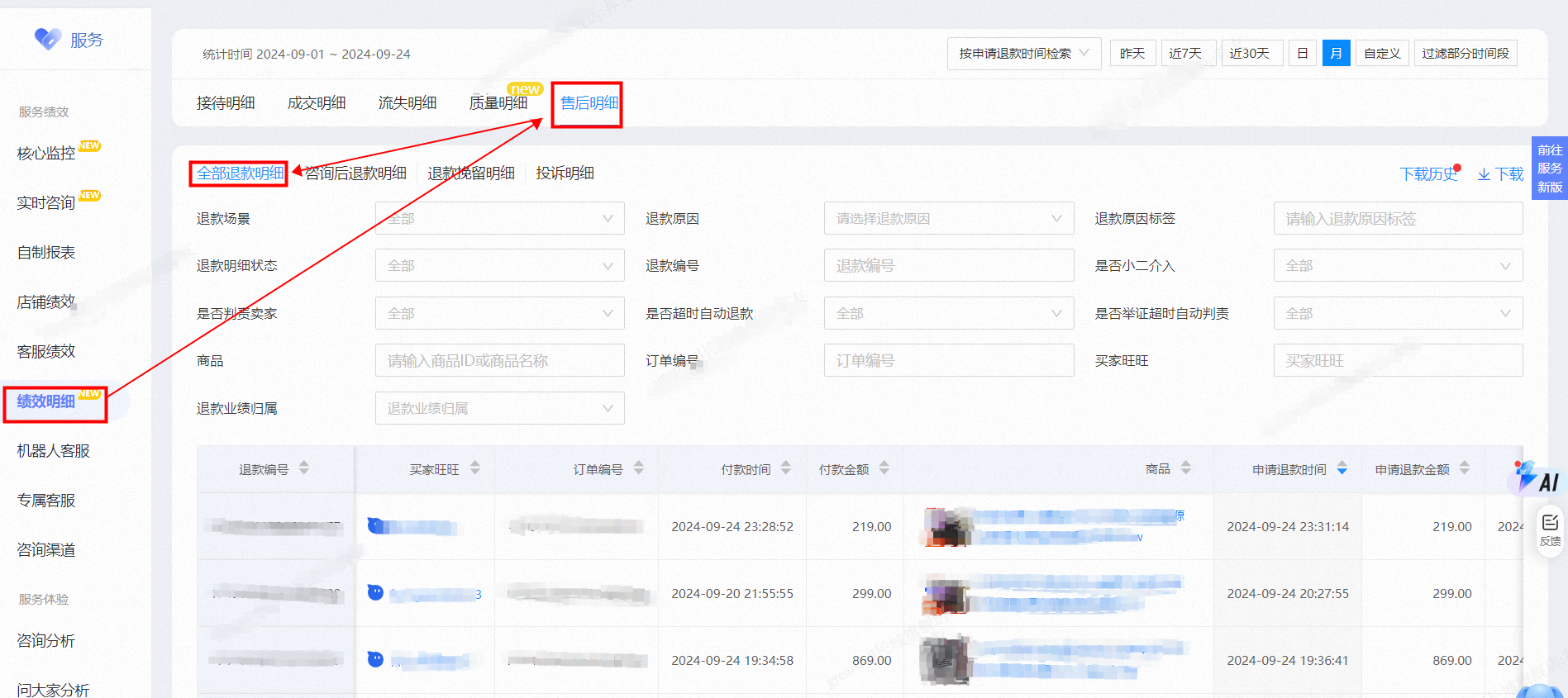Image resolution: width=1568 pixels, height=698 pixels.
Task: Open 按申请退款时间检索 dropdown
Action: pyautogui.click(x=1024, y=54)
